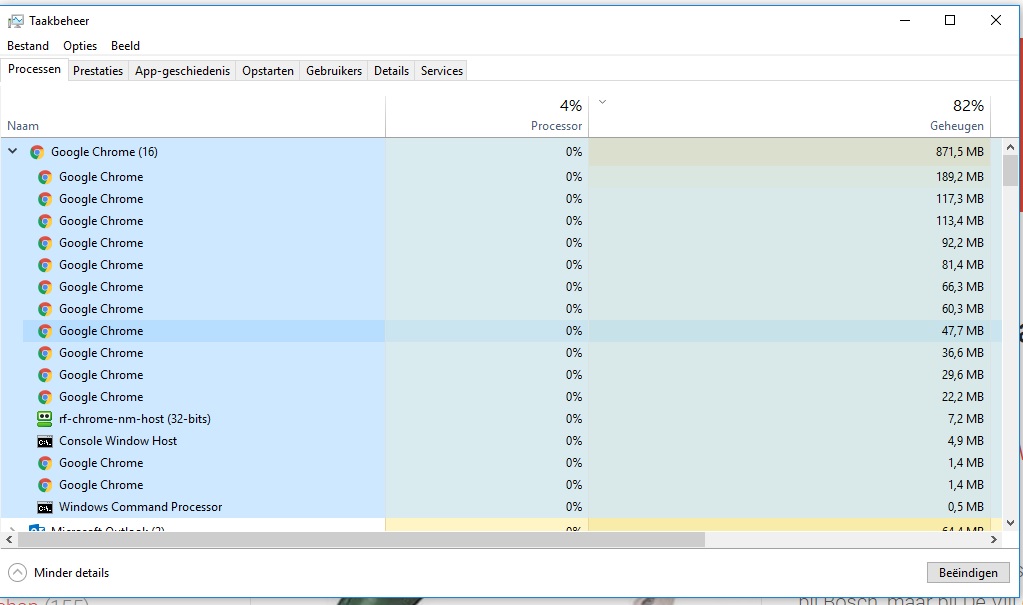Switch to the Prestaties tab
The height and width of the screenshot is (605, 1023).
click(98, 71)
